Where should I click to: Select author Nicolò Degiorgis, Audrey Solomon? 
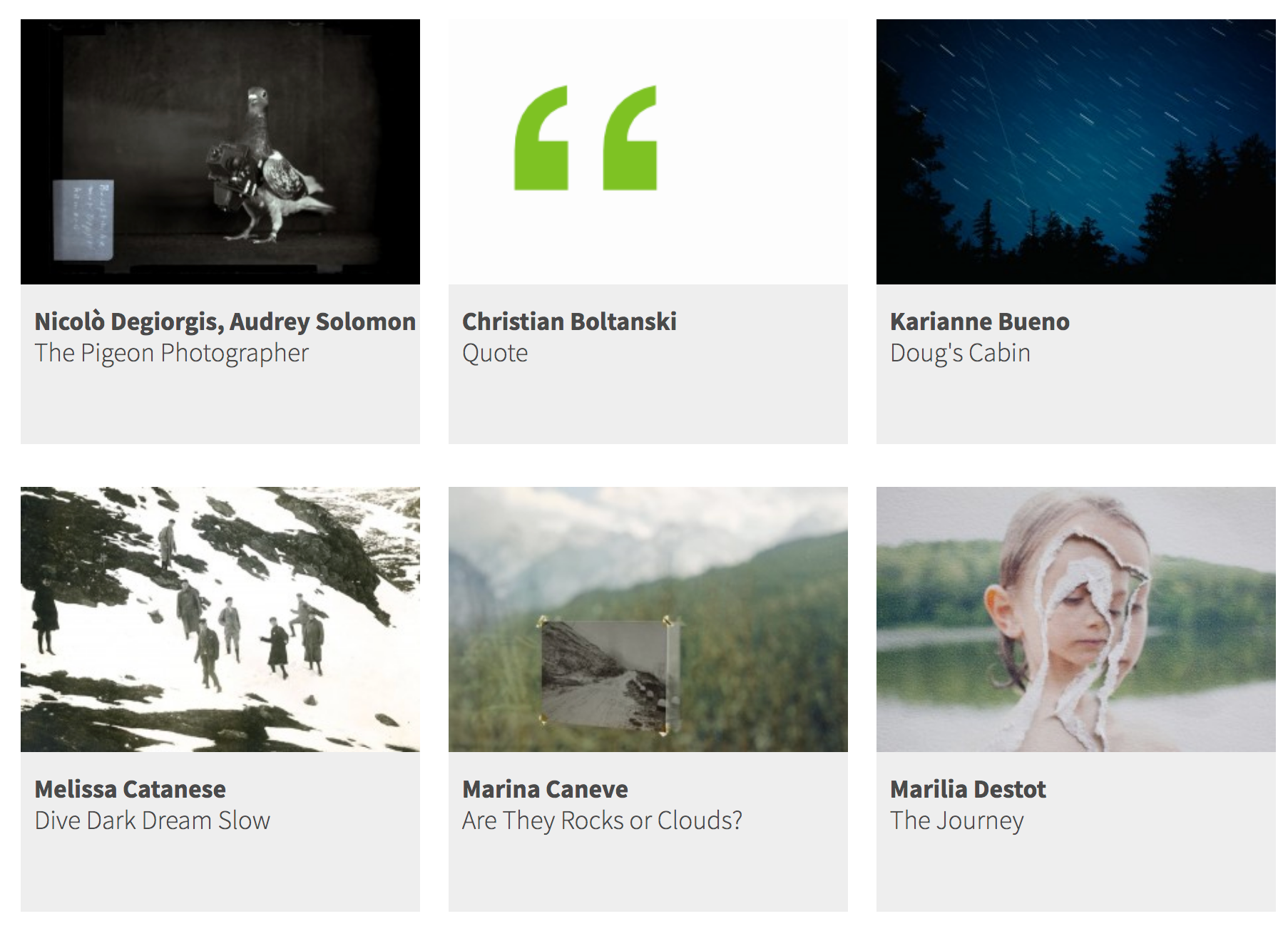tap(225, 321)
